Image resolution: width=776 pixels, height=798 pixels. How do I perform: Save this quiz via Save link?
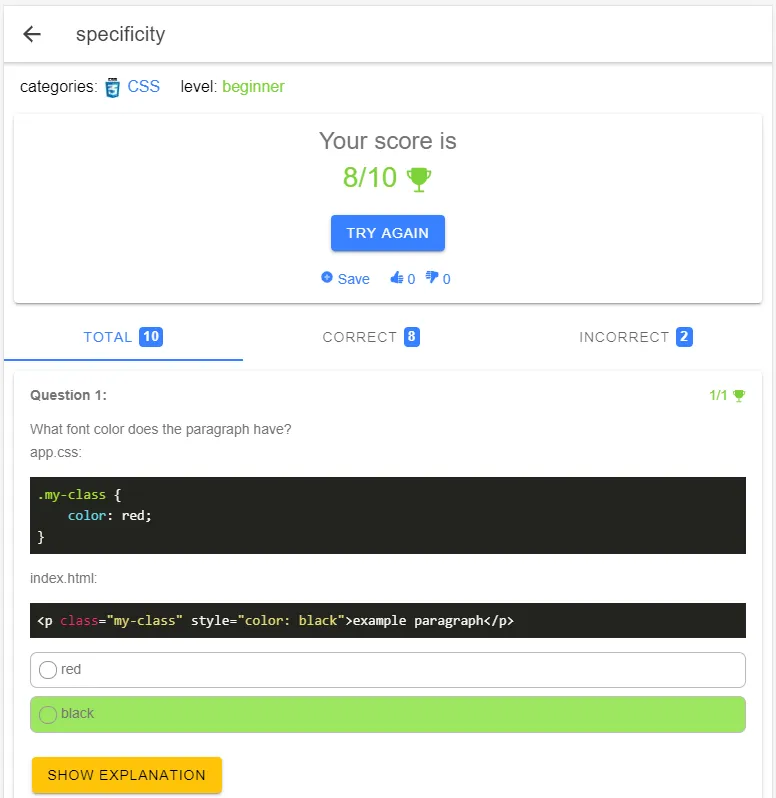click(354, 279)
